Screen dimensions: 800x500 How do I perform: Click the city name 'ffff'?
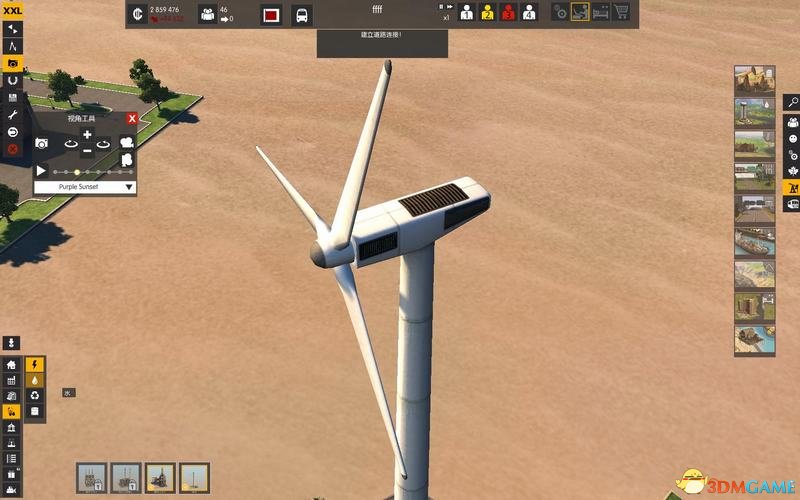[x=377, y=9]
